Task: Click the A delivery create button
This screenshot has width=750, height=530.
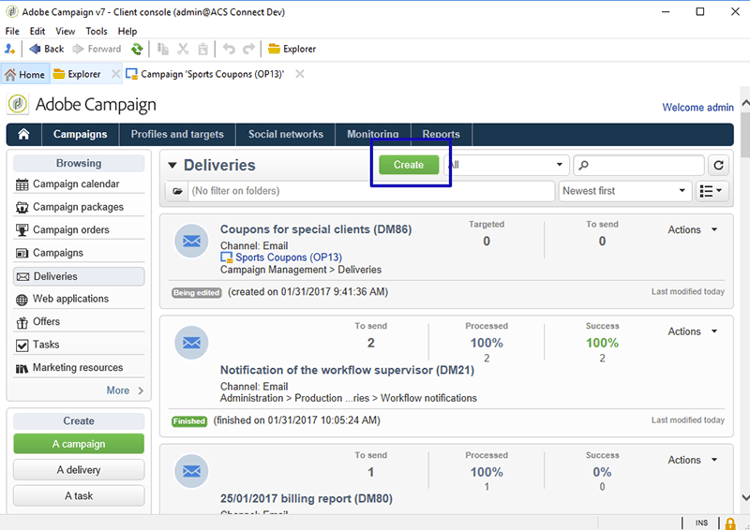Action: pyautogui.click(x=79, y=470)
